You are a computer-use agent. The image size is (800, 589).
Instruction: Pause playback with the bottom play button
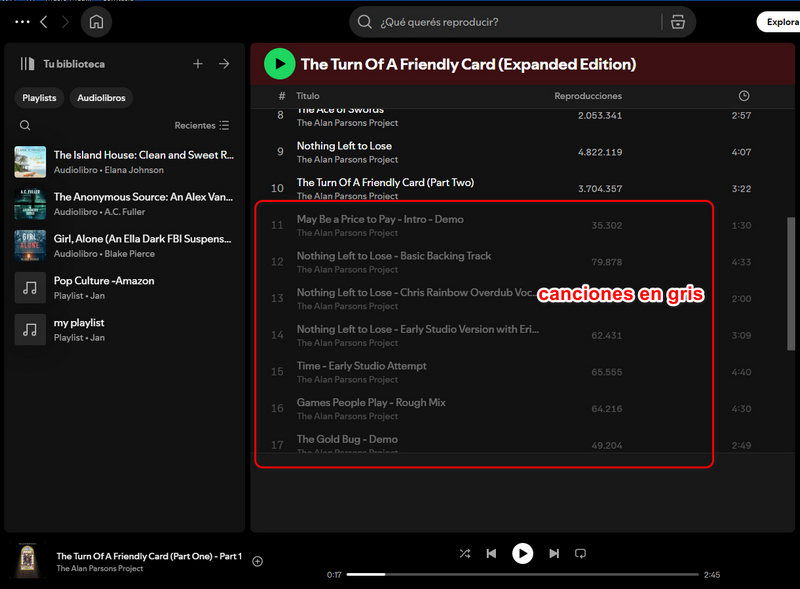pos(522,553)
